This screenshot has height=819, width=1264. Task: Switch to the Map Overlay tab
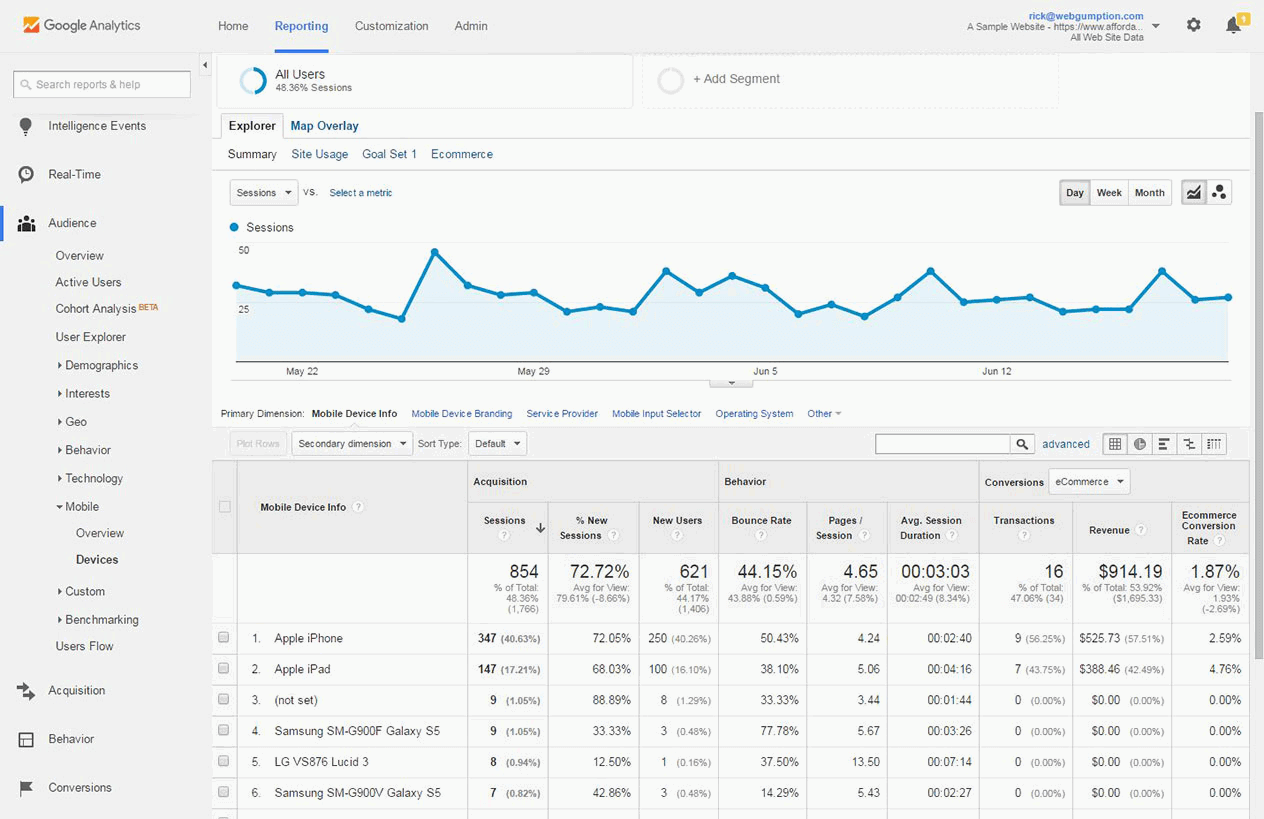324,126
